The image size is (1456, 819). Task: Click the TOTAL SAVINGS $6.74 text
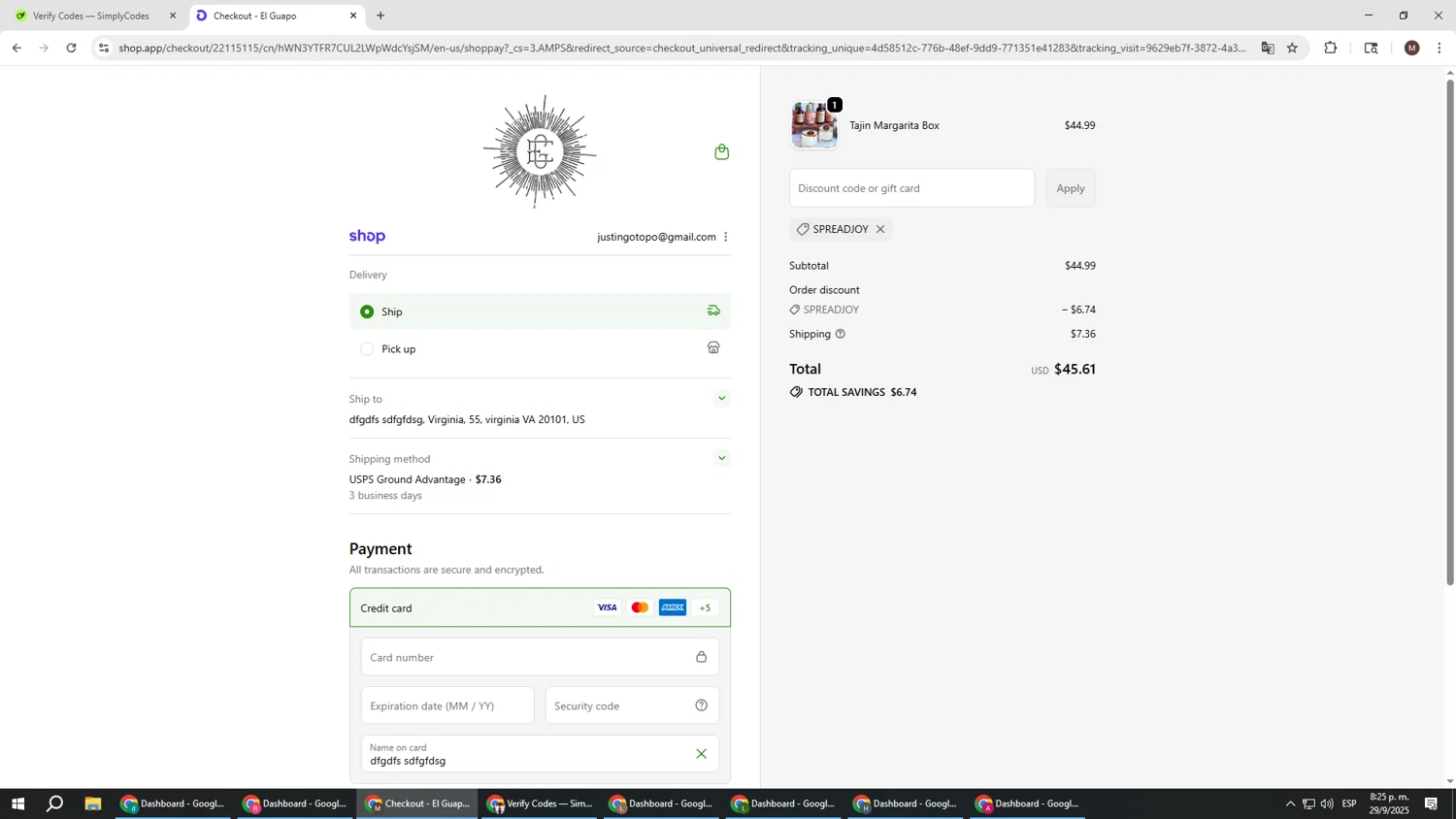(x=863, y=392)
